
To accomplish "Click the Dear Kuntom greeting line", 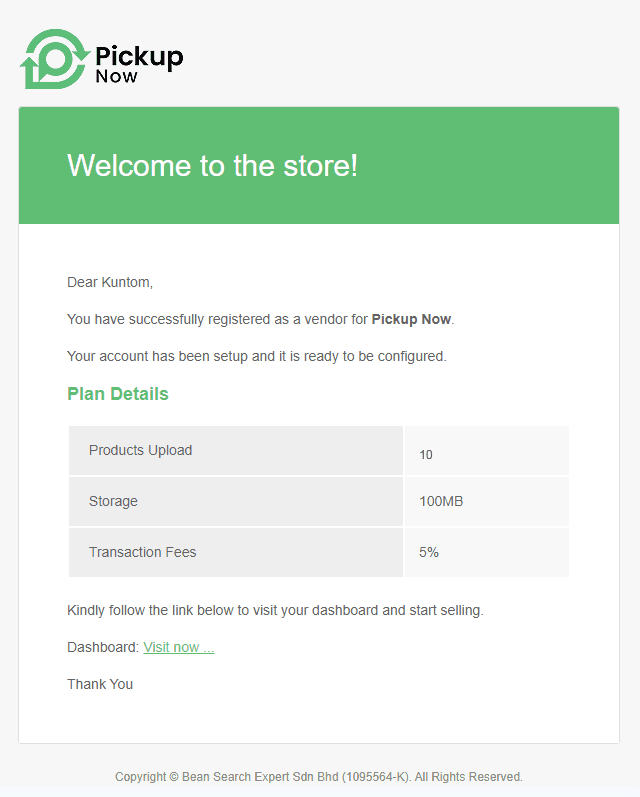I will (110, 282).
